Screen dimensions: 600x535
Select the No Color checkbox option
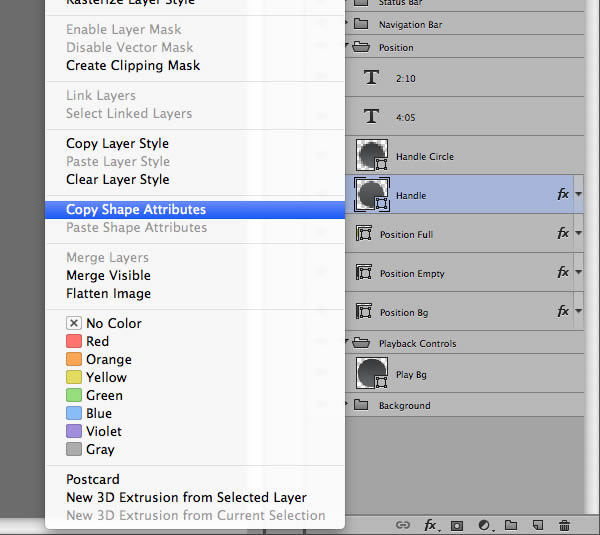point(74,323)
